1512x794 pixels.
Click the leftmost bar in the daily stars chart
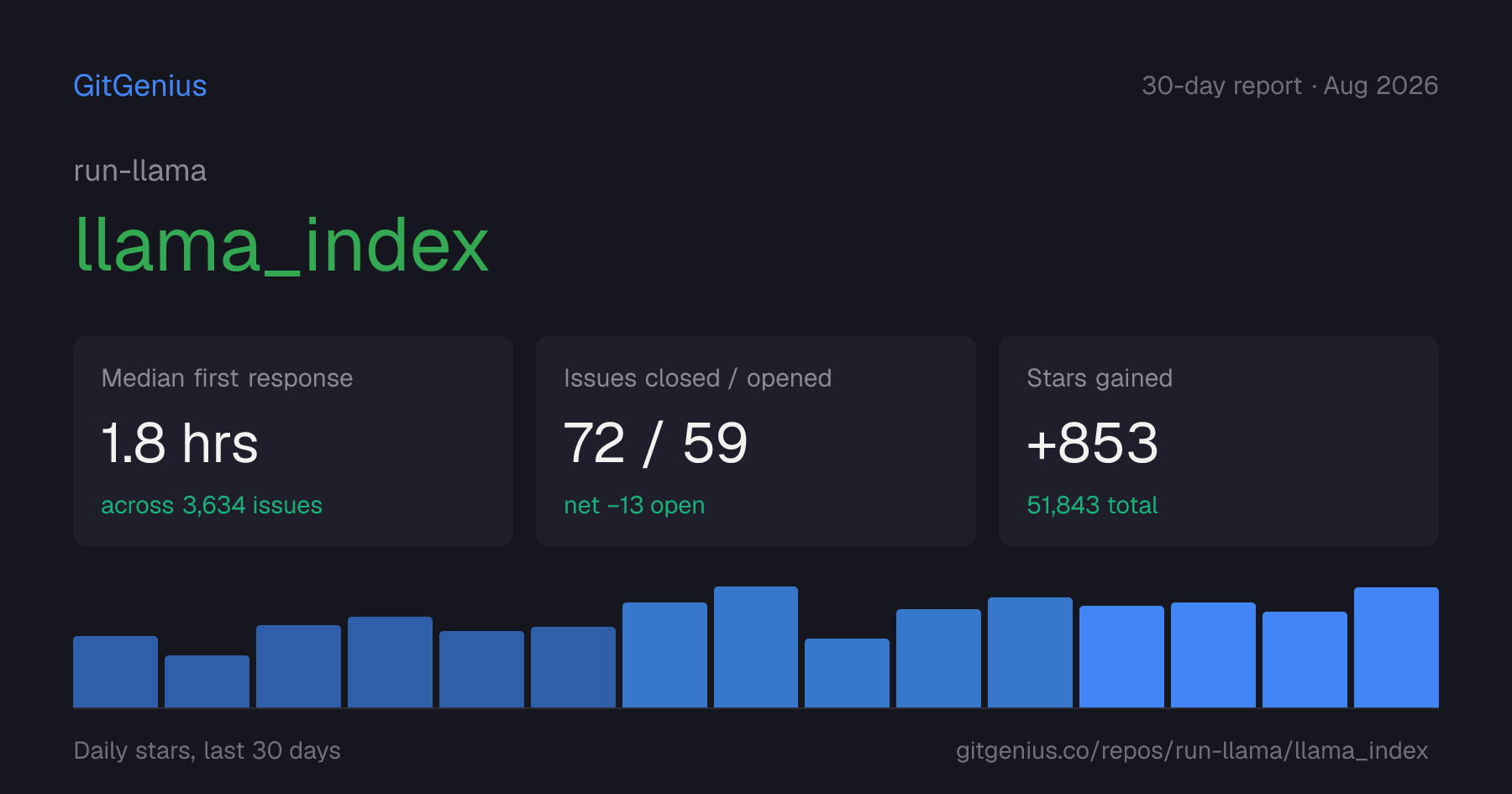pyautogui.click(x=115, y=671)
